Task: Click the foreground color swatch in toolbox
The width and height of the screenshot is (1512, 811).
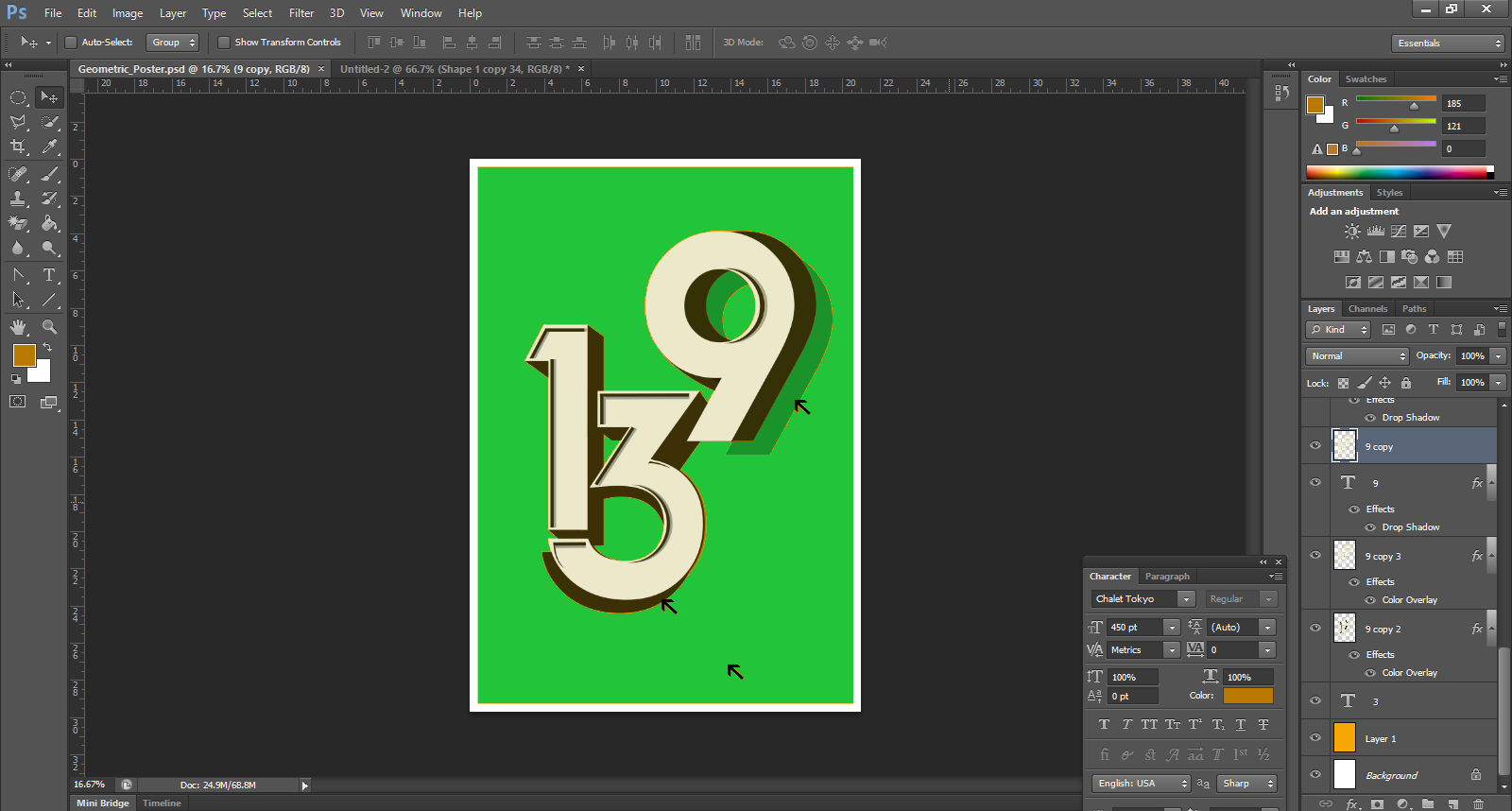Action: click(x=24, y=355)
